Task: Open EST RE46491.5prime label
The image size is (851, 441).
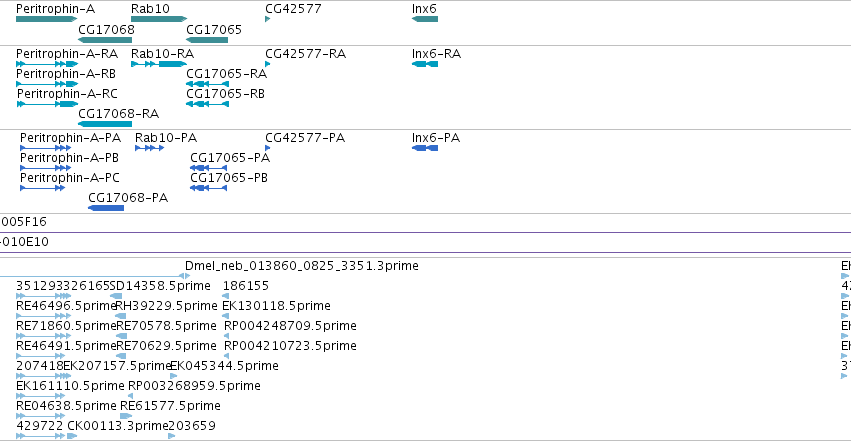Action: click(66, 346)
